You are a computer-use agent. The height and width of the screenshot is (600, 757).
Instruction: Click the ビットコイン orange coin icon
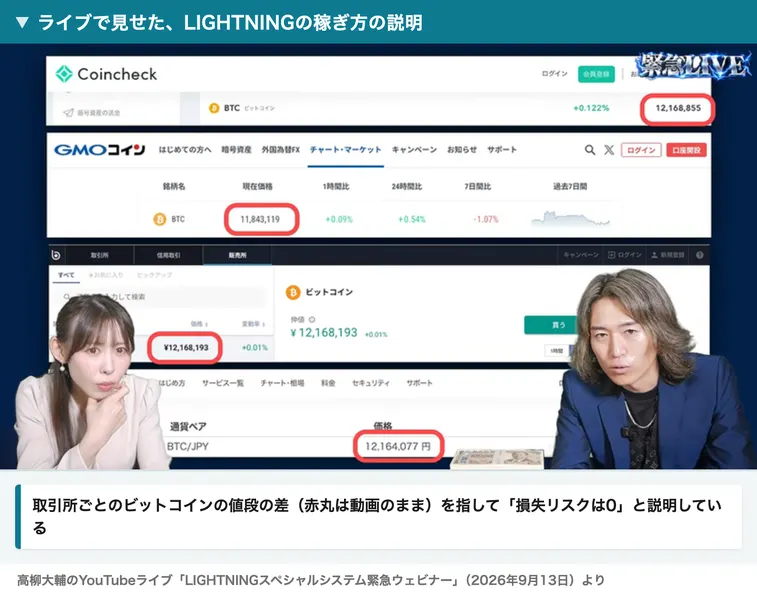point(293,292)
